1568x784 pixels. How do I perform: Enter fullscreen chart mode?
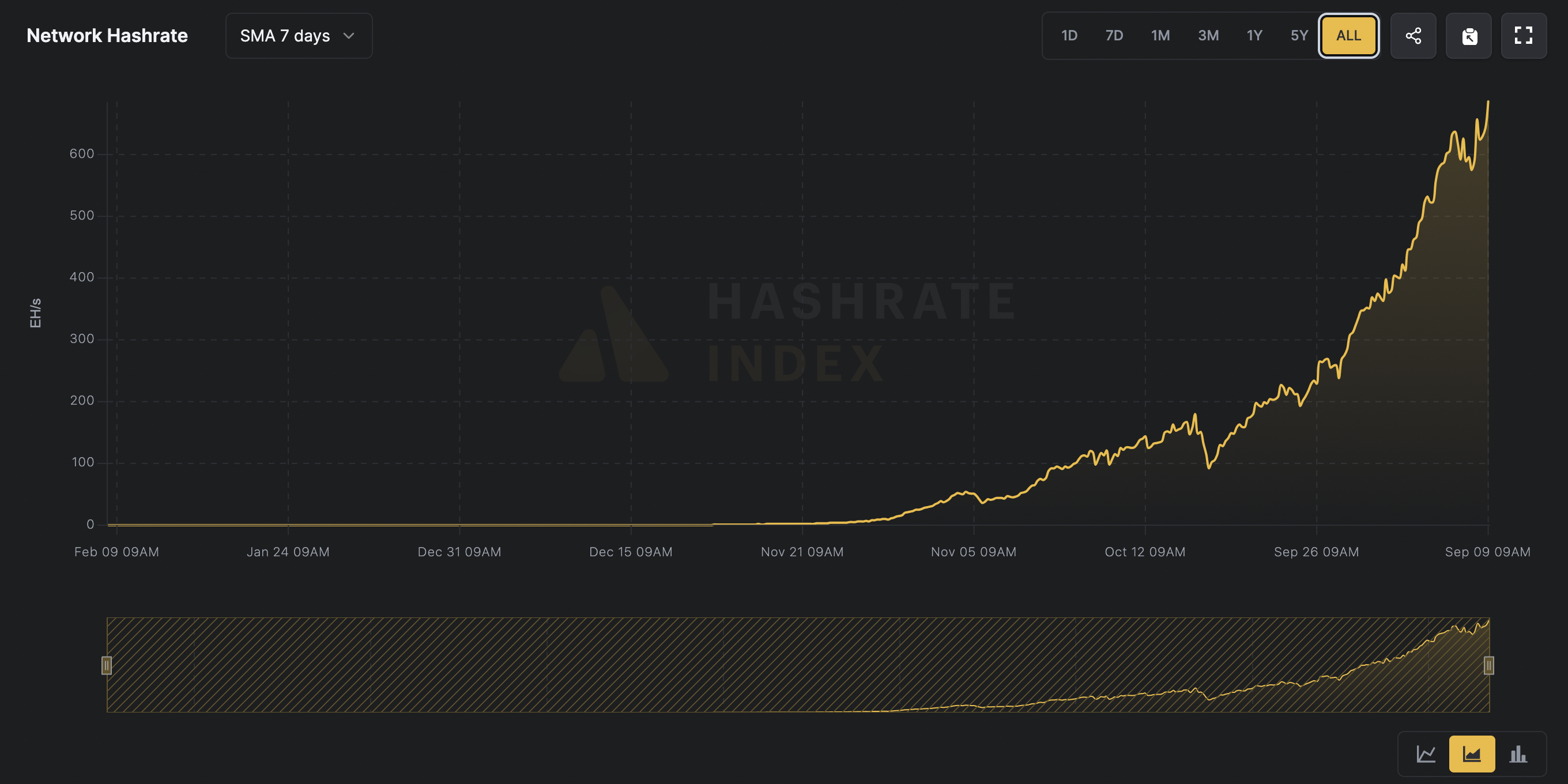(1523, 36)
